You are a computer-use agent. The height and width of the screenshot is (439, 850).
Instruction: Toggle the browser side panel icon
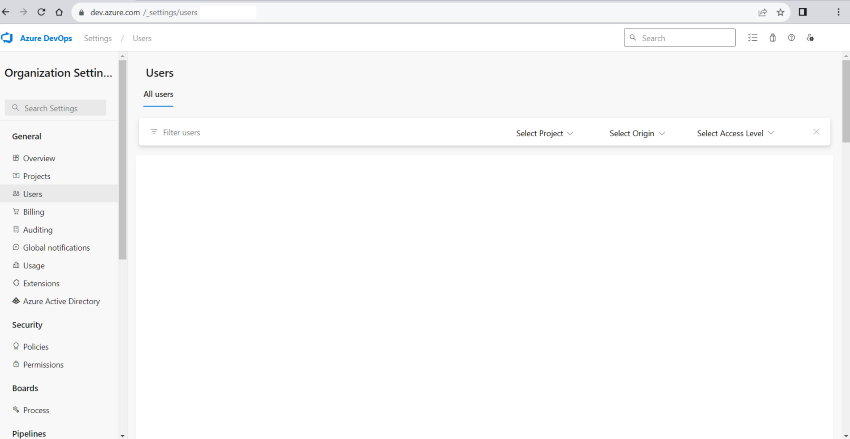tap(802, 12)
